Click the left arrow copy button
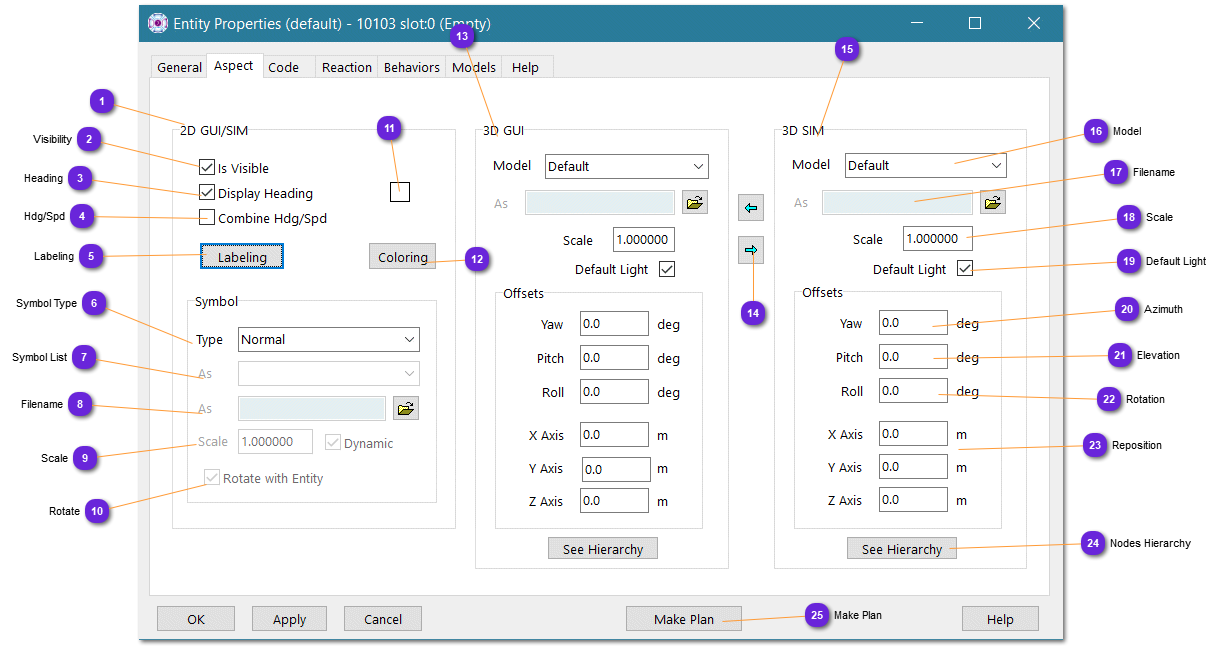The width and height of the screenshot is (1222, 650). [750, 208]
